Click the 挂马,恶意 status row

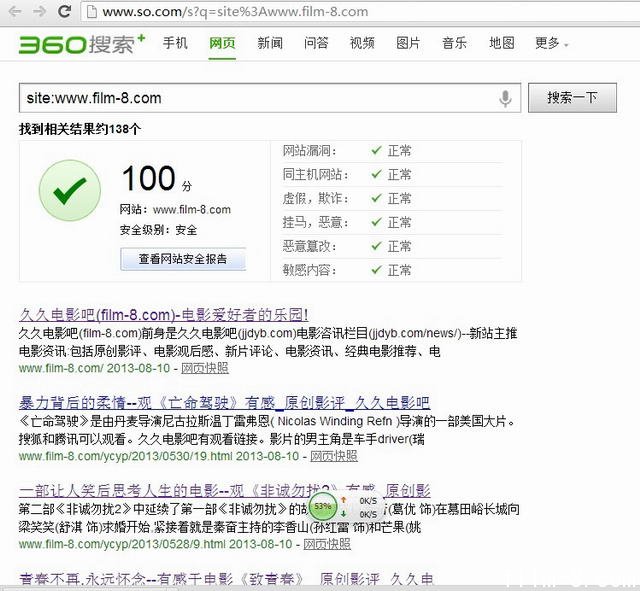click(392, 222)
